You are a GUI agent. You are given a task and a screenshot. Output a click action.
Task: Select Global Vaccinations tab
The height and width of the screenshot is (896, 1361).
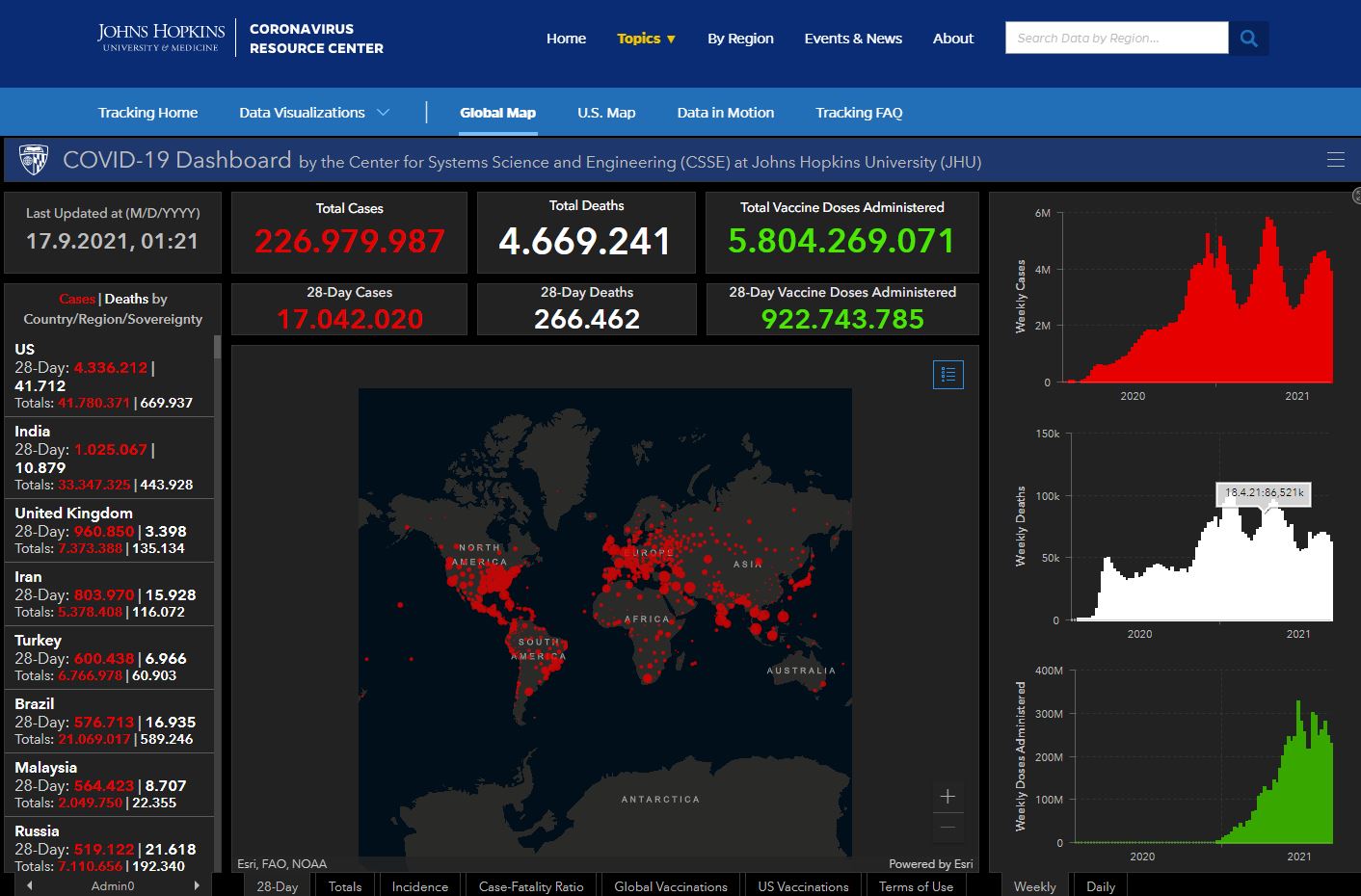(x=671, y=885)
